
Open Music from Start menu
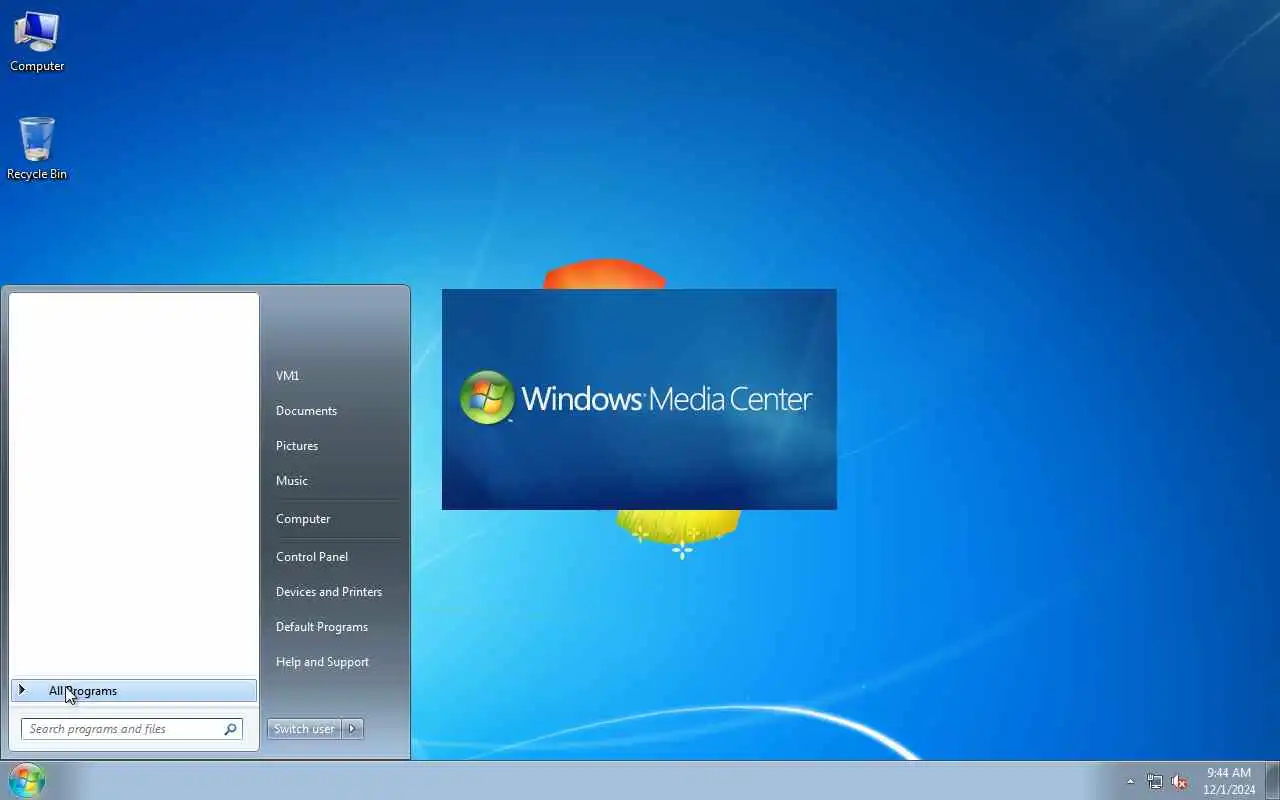click(x=292, y=481)
